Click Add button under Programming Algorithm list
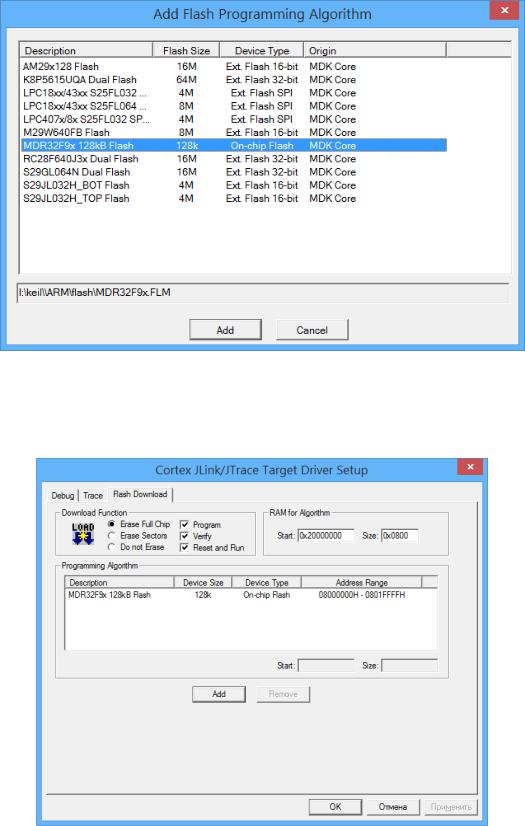This screenshot has width=525, height=826. coord(219,694)
